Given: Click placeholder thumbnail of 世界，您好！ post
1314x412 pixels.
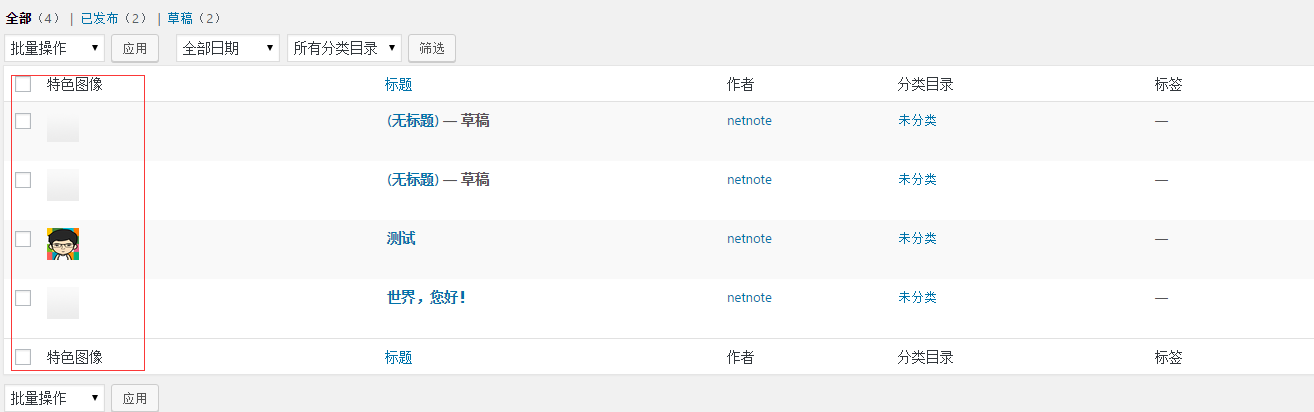Looking at the screenshot, I should [63, 303].
